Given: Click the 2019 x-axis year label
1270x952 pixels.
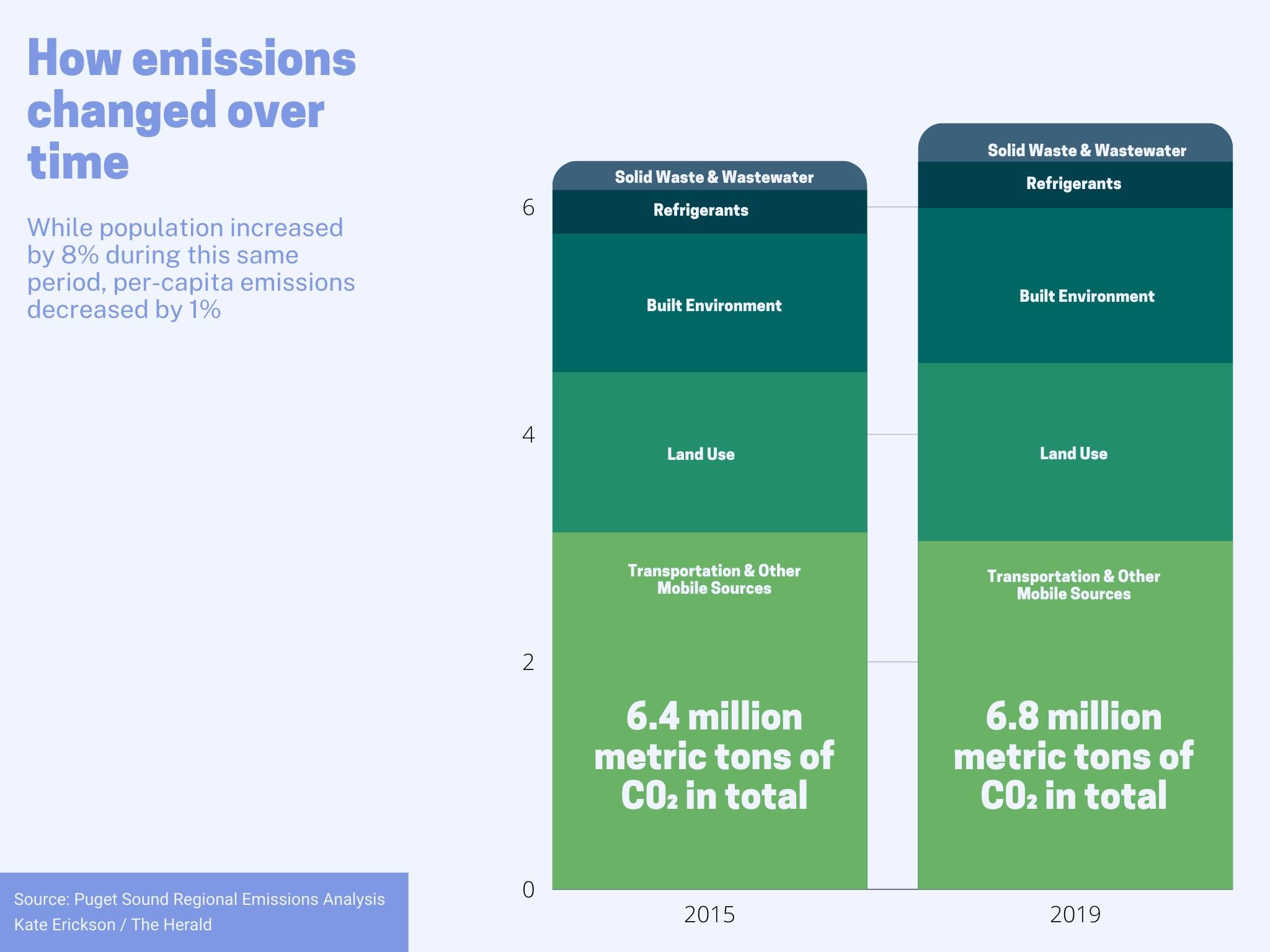Looking at the screenshot, I should 1075,915.
